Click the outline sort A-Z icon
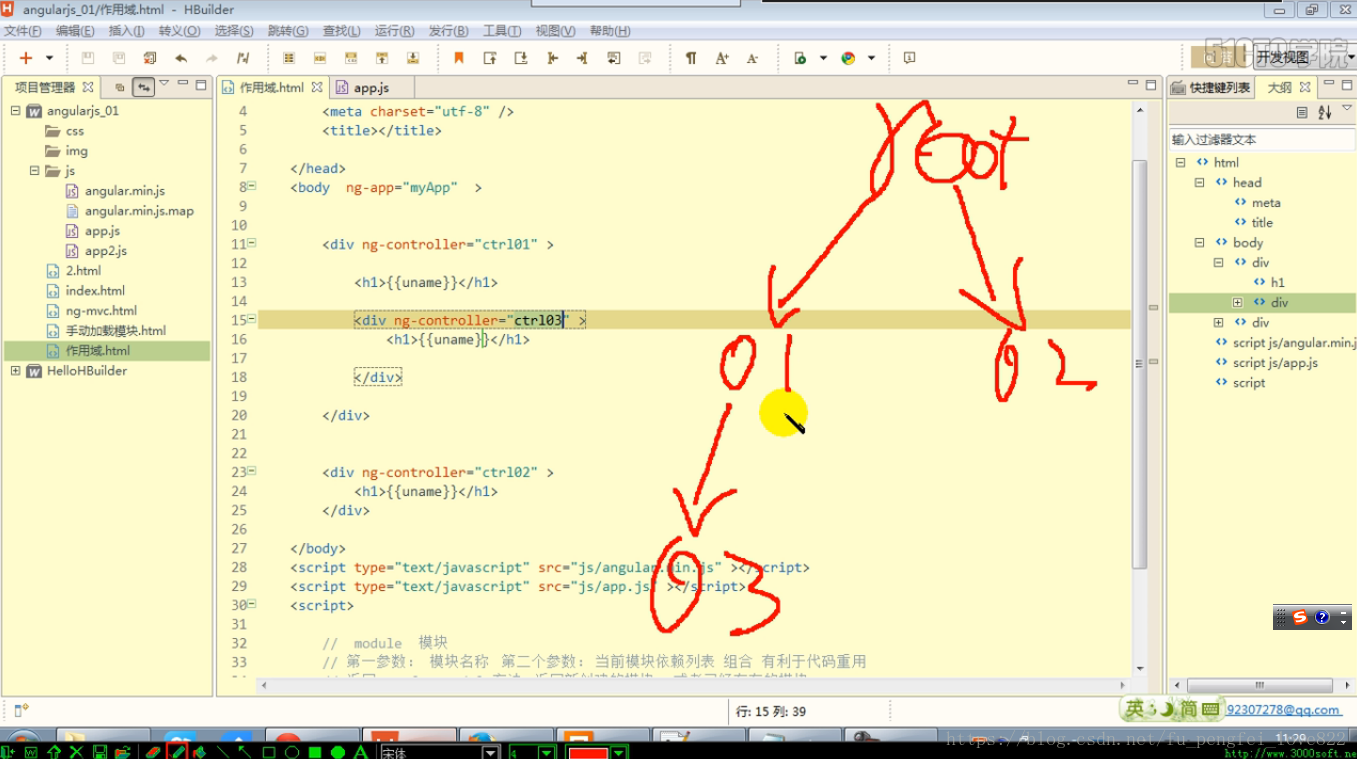This screenshot has height=759, width=1357. pos(1325,113)
